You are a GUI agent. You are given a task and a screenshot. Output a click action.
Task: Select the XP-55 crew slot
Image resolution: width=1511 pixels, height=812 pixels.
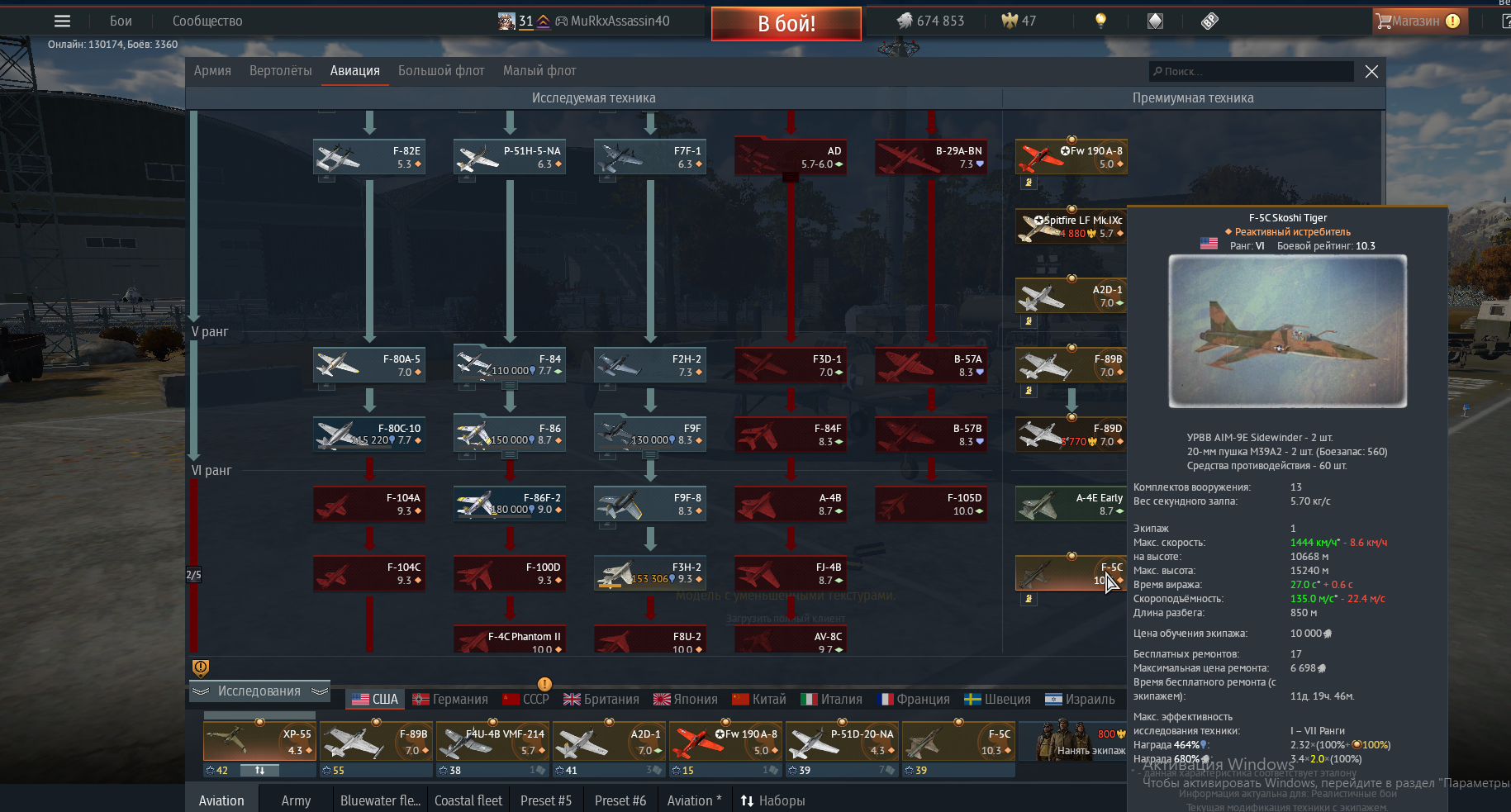259,741
